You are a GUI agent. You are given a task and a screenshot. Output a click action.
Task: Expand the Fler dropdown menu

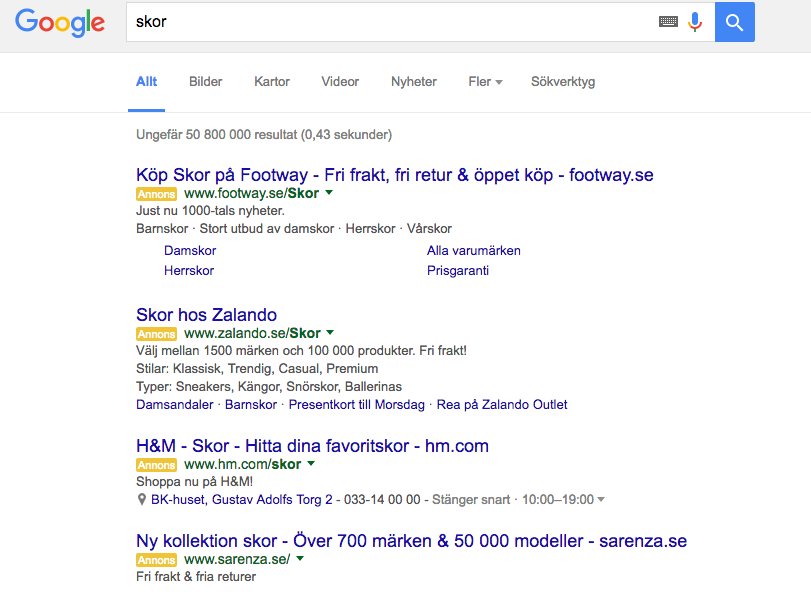coord(485,82)
